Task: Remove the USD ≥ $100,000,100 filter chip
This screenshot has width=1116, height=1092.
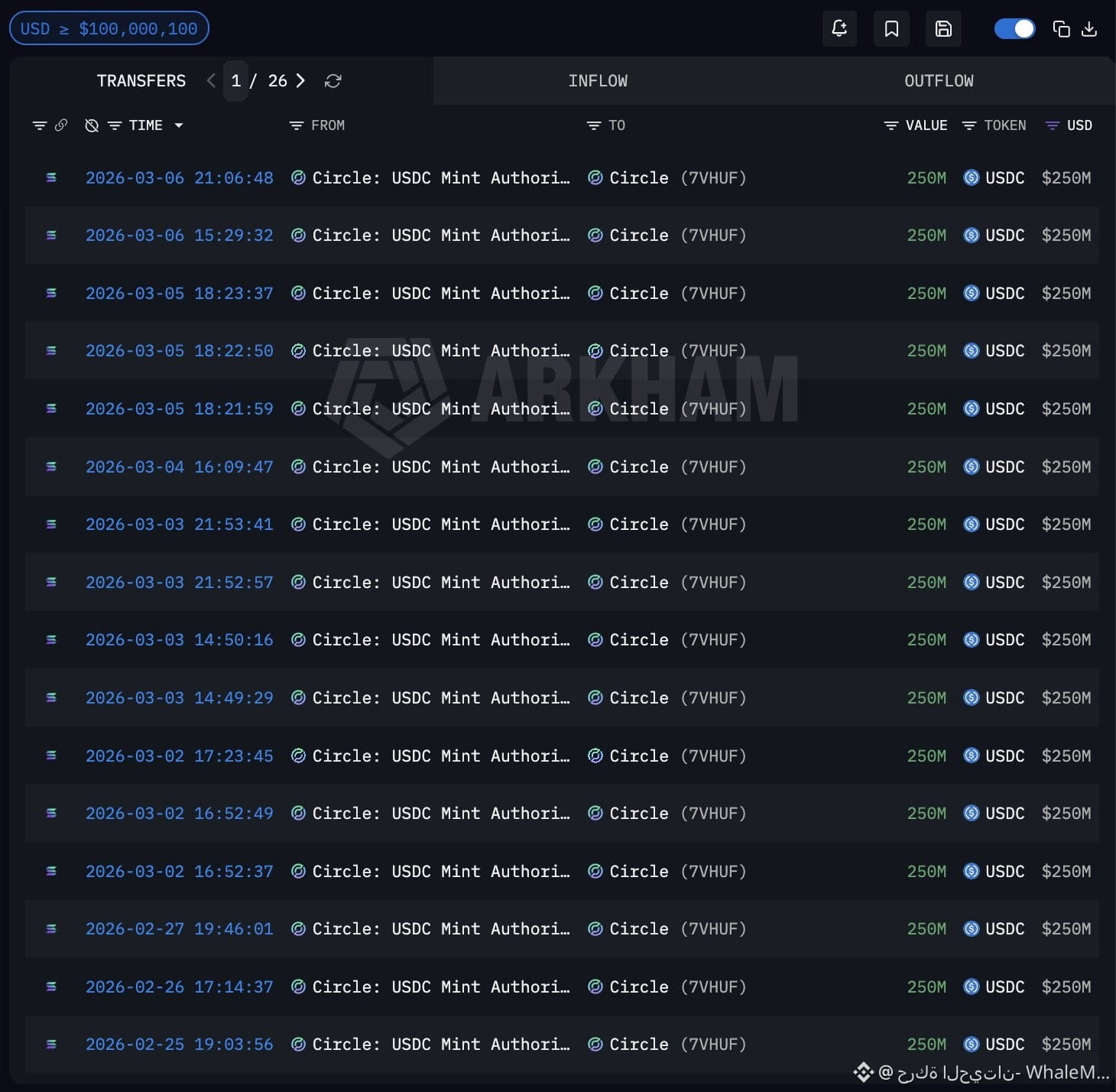Action: click(109, 28)
